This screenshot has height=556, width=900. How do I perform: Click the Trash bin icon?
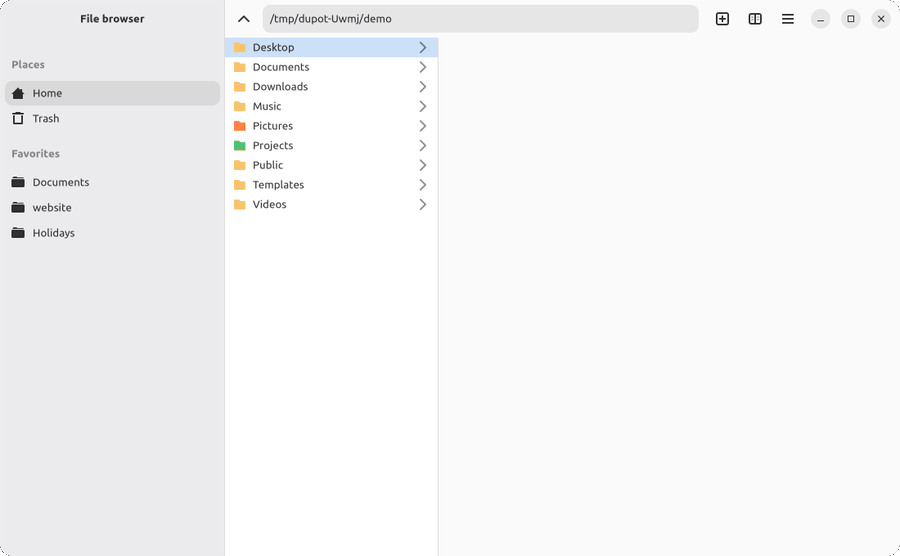[18, 118]
